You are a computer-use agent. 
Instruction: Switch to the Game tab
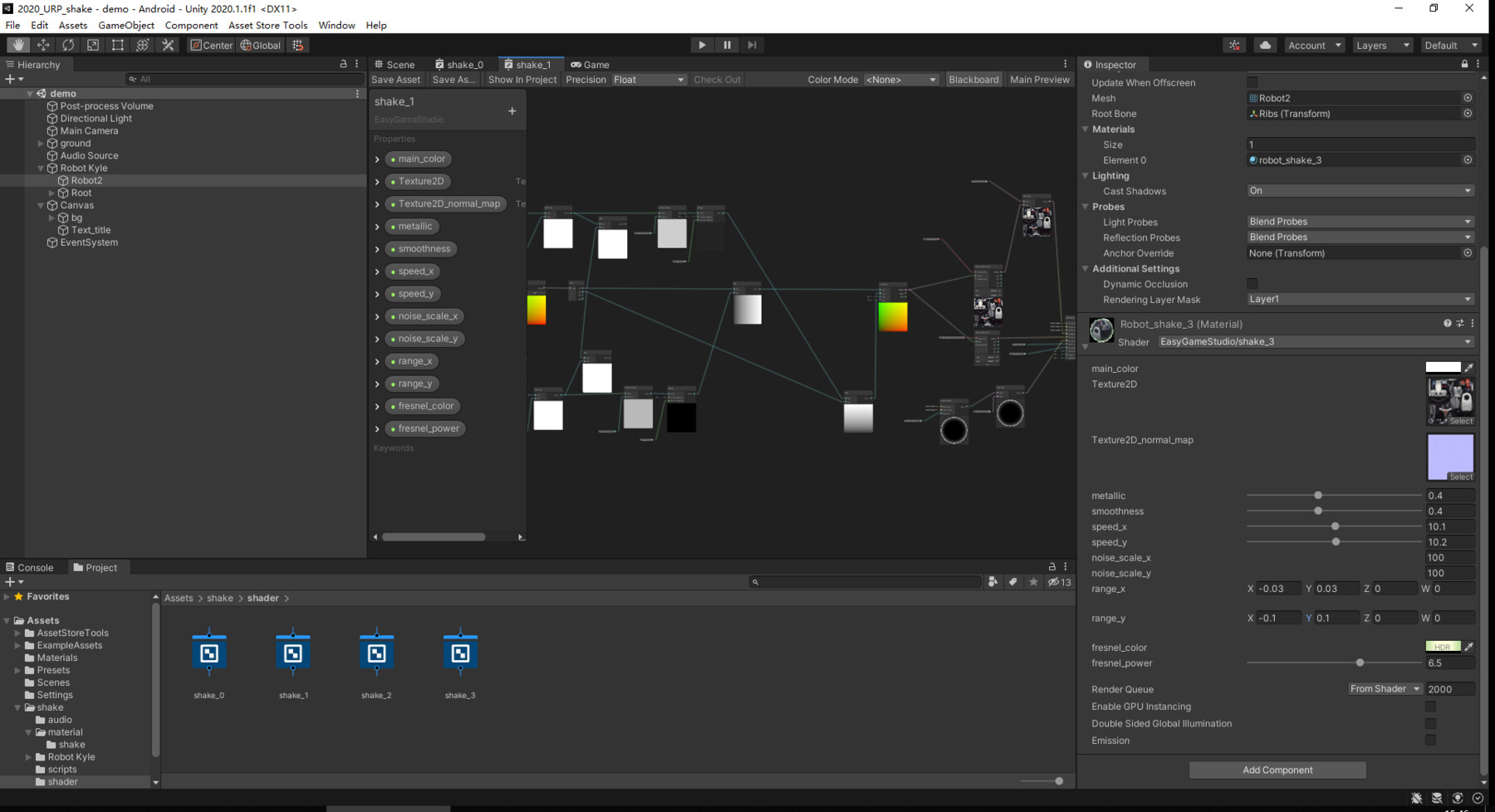click(x=590, y=64)
